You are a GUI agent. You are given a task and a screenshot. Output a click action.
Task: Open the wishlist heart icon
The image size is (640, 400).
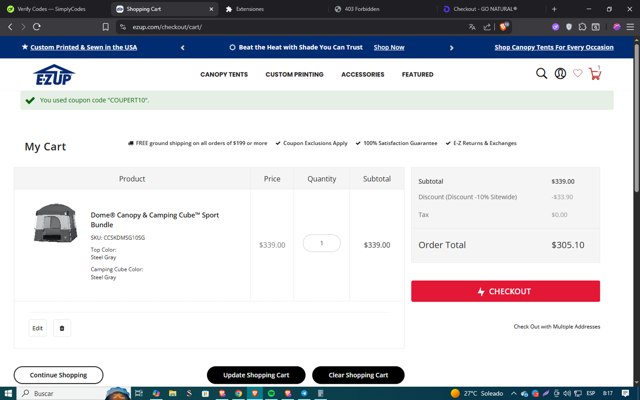pos(578,73)
